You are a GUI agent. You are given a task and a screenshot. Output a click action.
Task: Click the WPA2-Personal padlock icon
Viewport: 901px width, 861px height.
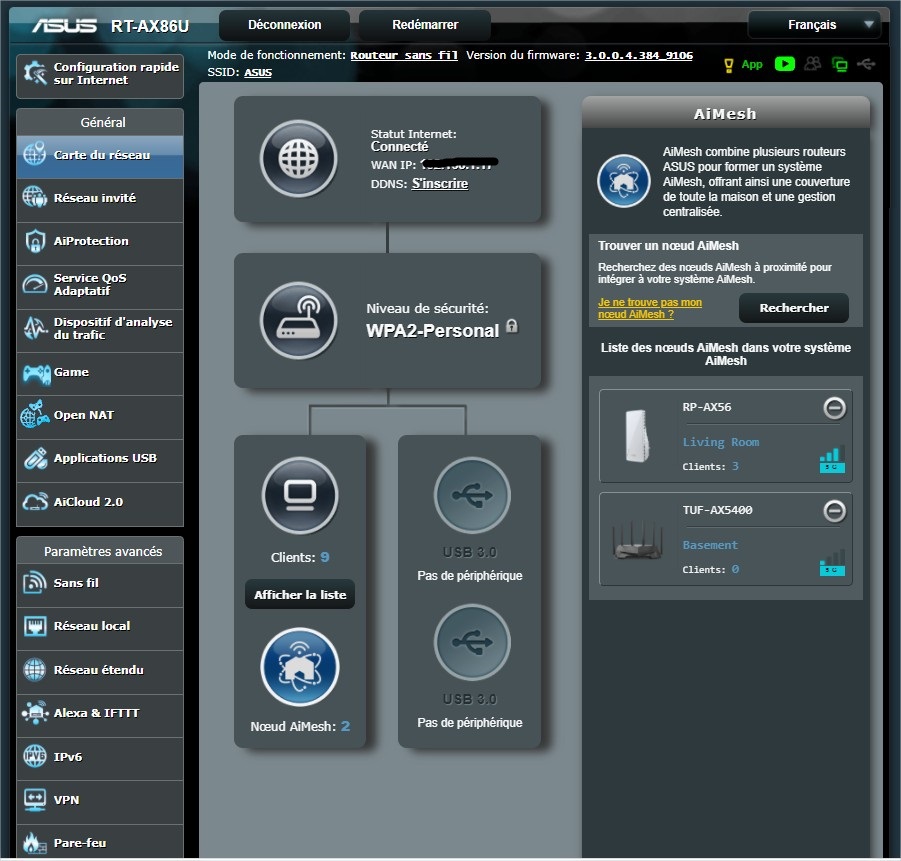click(x=511, y=326)
